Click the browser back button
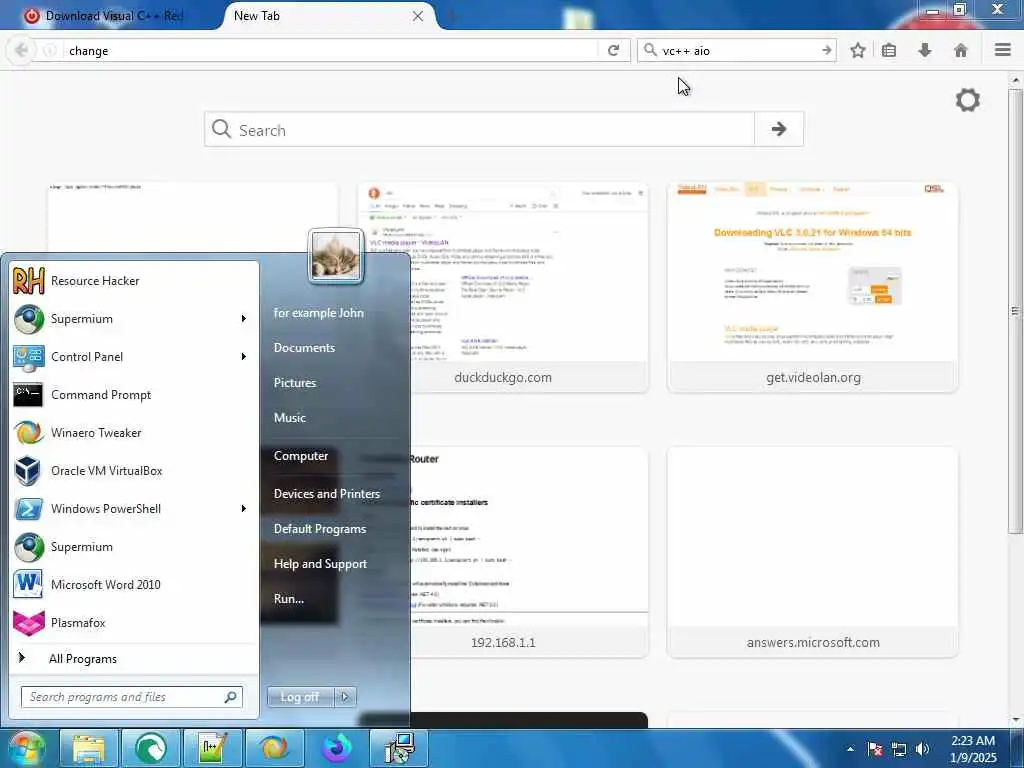 (22, 50)
